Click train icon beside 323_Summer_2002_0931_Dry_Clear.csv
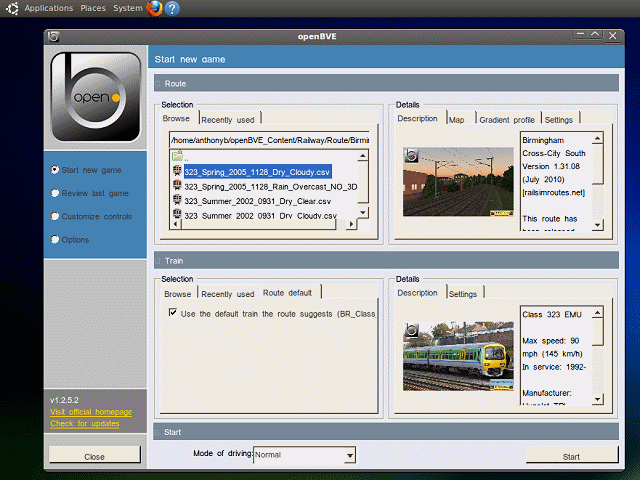Image resolution: width=640 pixels, height=480 pixels. [177, 200]
